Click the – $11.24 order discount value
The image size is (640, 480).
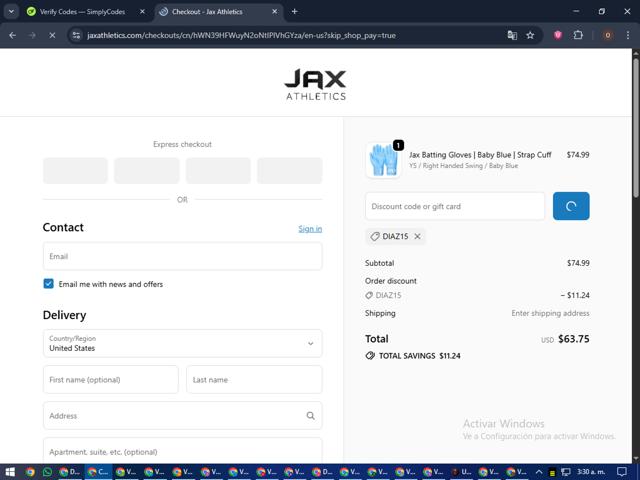[x=575, y=295]
